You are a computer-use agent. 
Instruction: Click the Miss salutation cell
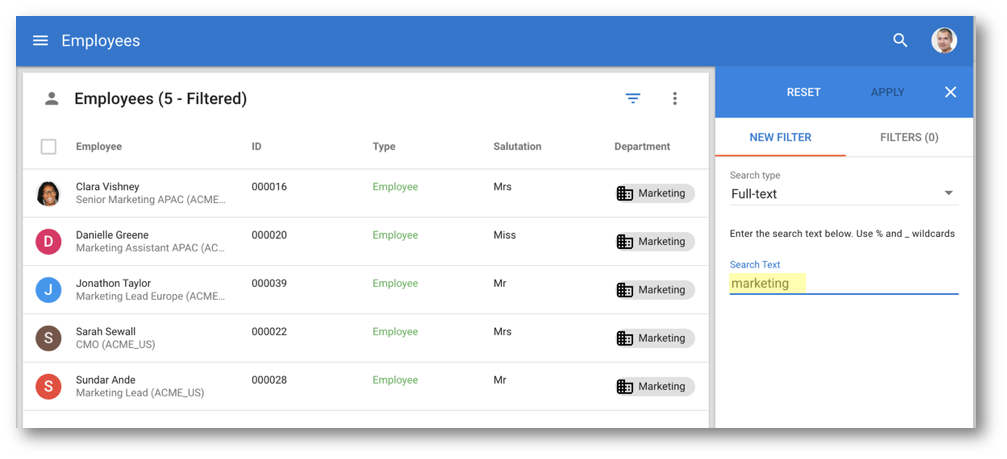point(505,235)
